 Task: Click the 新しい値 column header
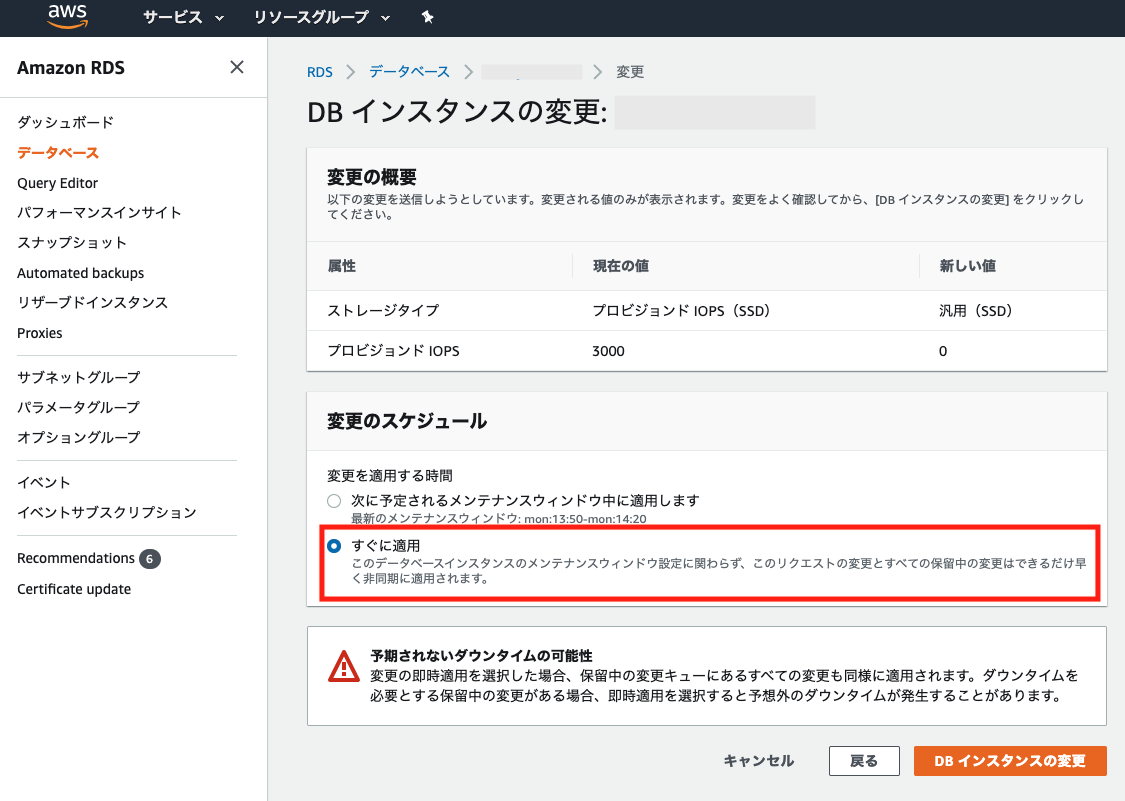click(968, 266)
